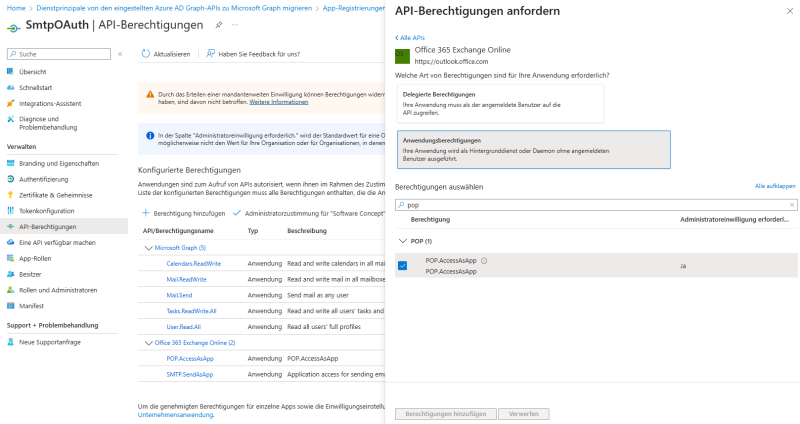Open Authentifizierung in the sidebar
800x424 pixels.
click(x=43, y=179)
